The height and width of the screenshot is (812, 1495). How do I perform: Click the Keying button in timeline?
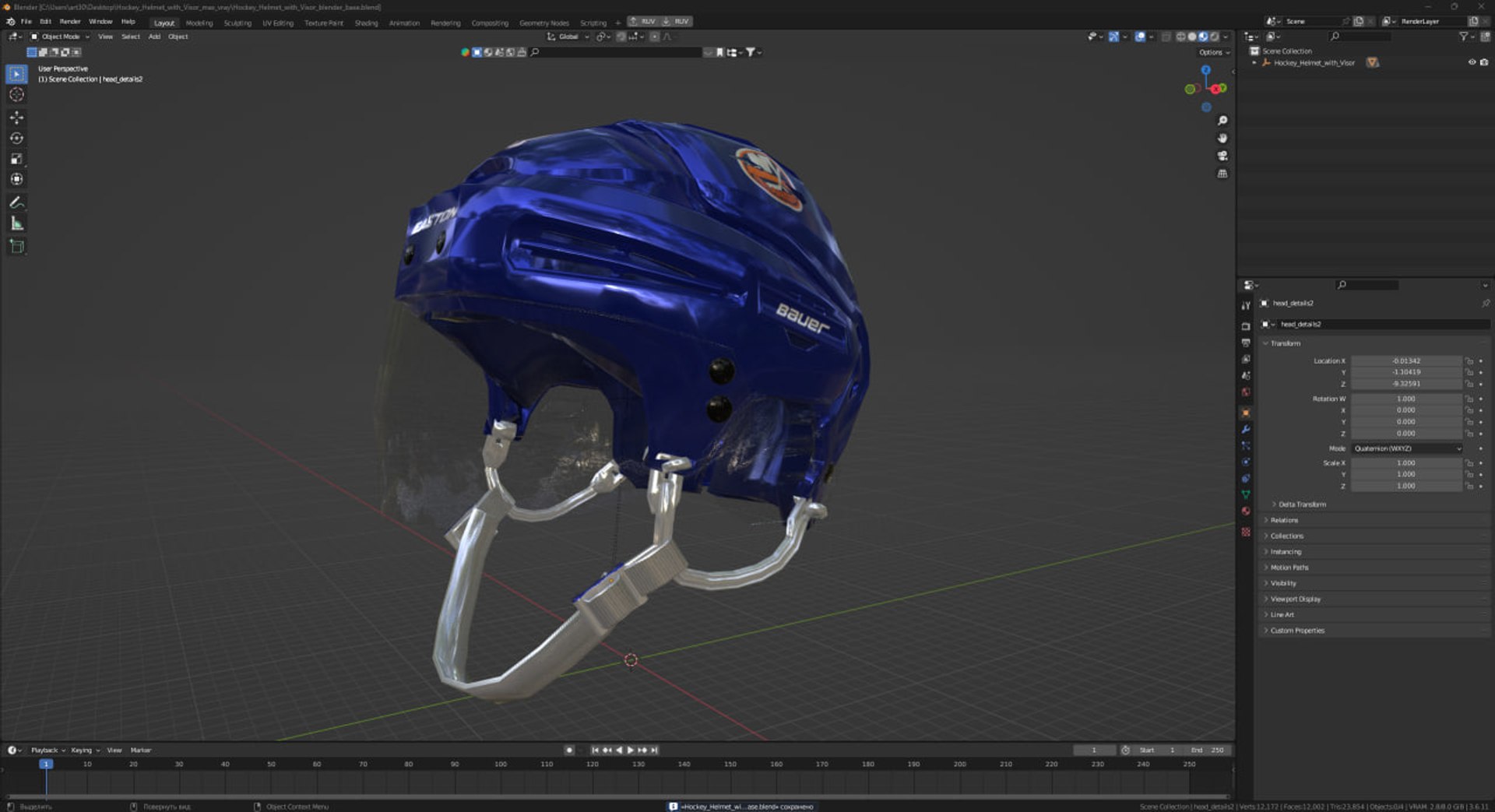(x=85, y=750)
